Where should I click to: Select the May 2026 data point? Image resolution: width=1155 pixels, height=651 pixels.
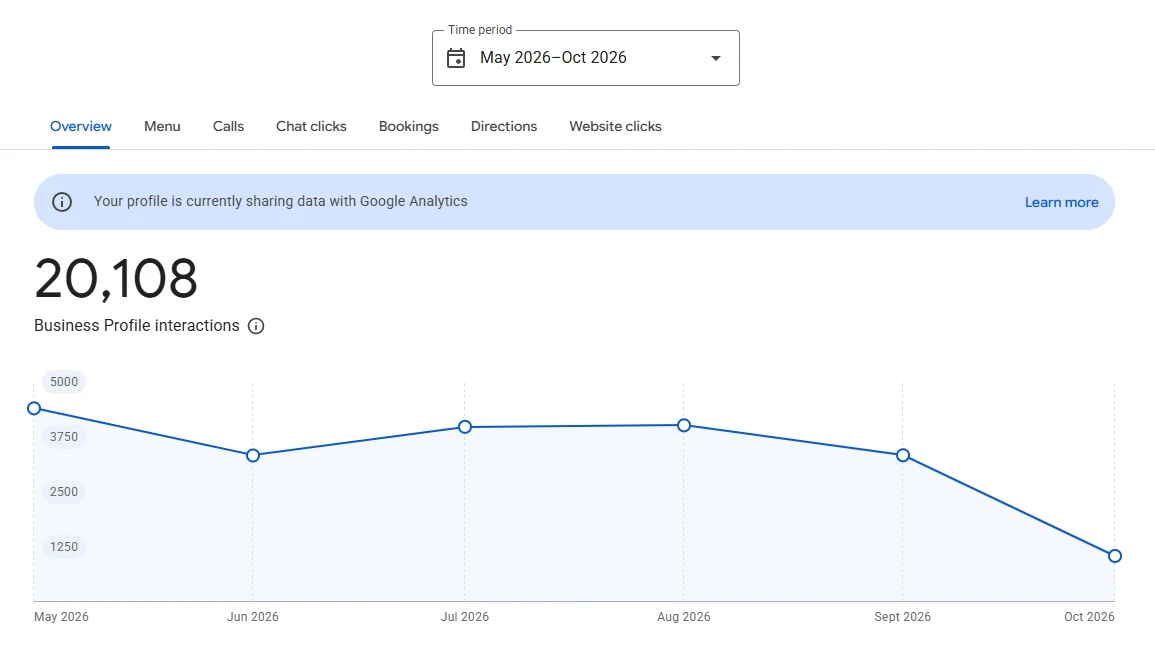tap(34, 408)
